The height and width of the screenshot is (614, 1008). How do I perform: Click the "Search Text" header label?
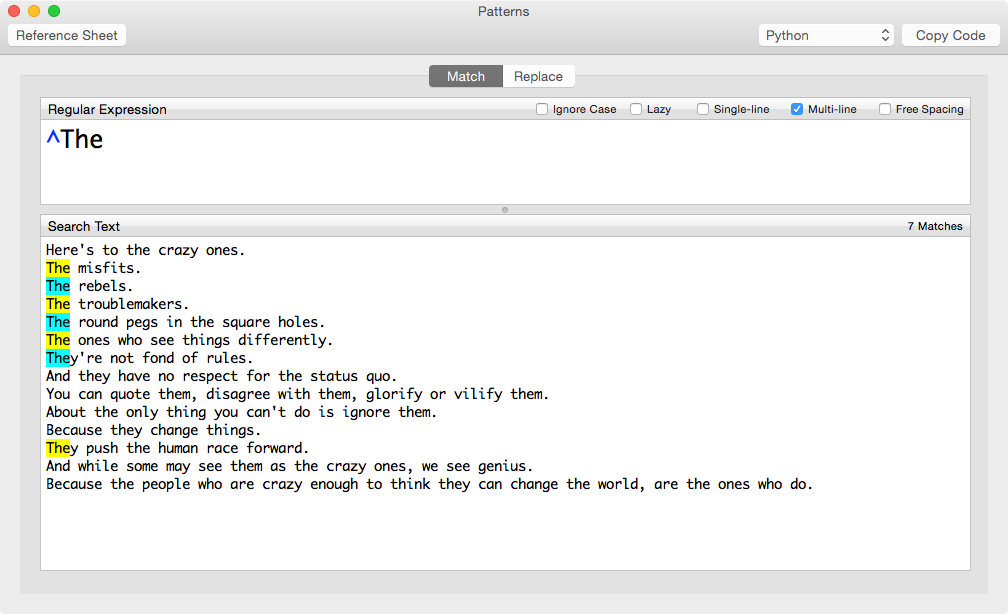click(84, 226)
